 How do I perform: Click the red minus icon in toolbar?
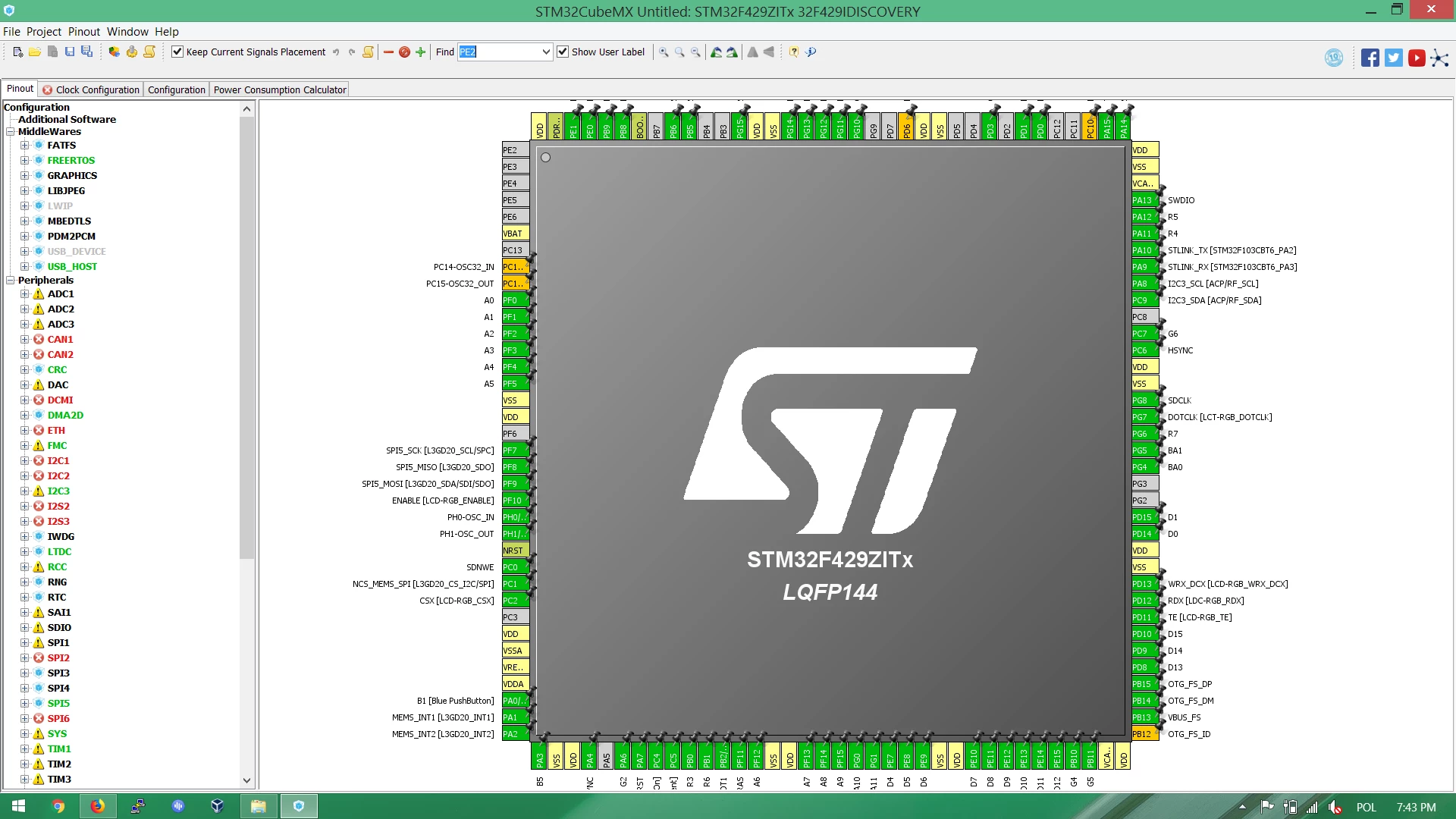[x=389, y=52]
